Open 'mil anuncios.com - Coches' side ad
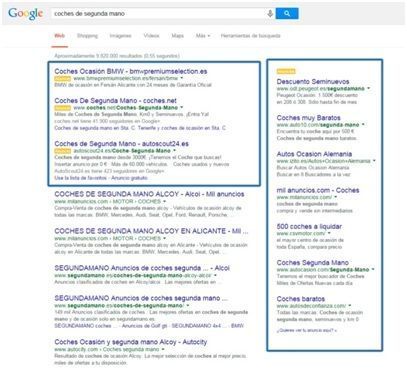The height and width of the screenshot is (388, 407). [318, 190]
